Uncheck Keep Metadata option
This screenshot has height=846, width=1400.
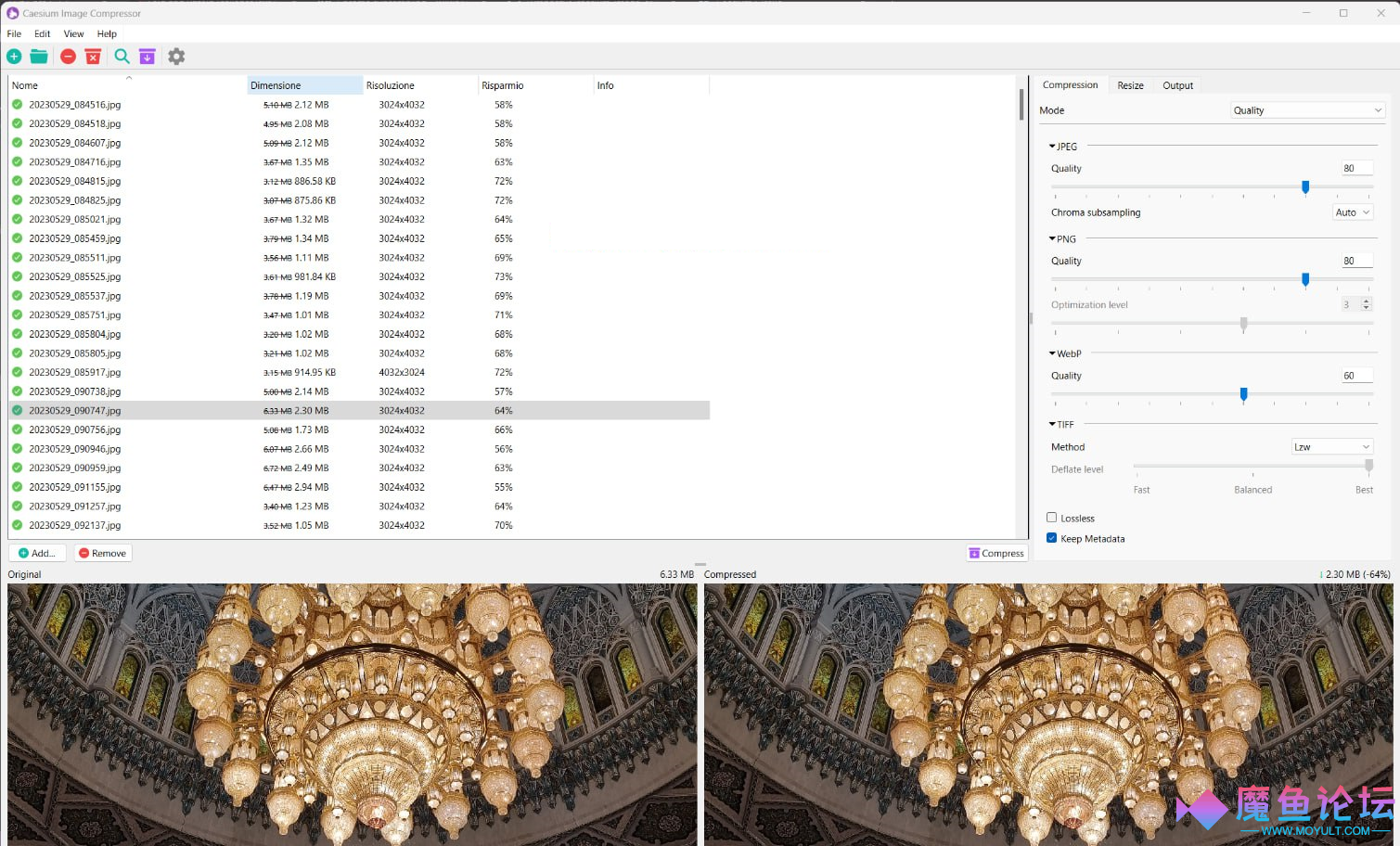[x=1052, y=538]
